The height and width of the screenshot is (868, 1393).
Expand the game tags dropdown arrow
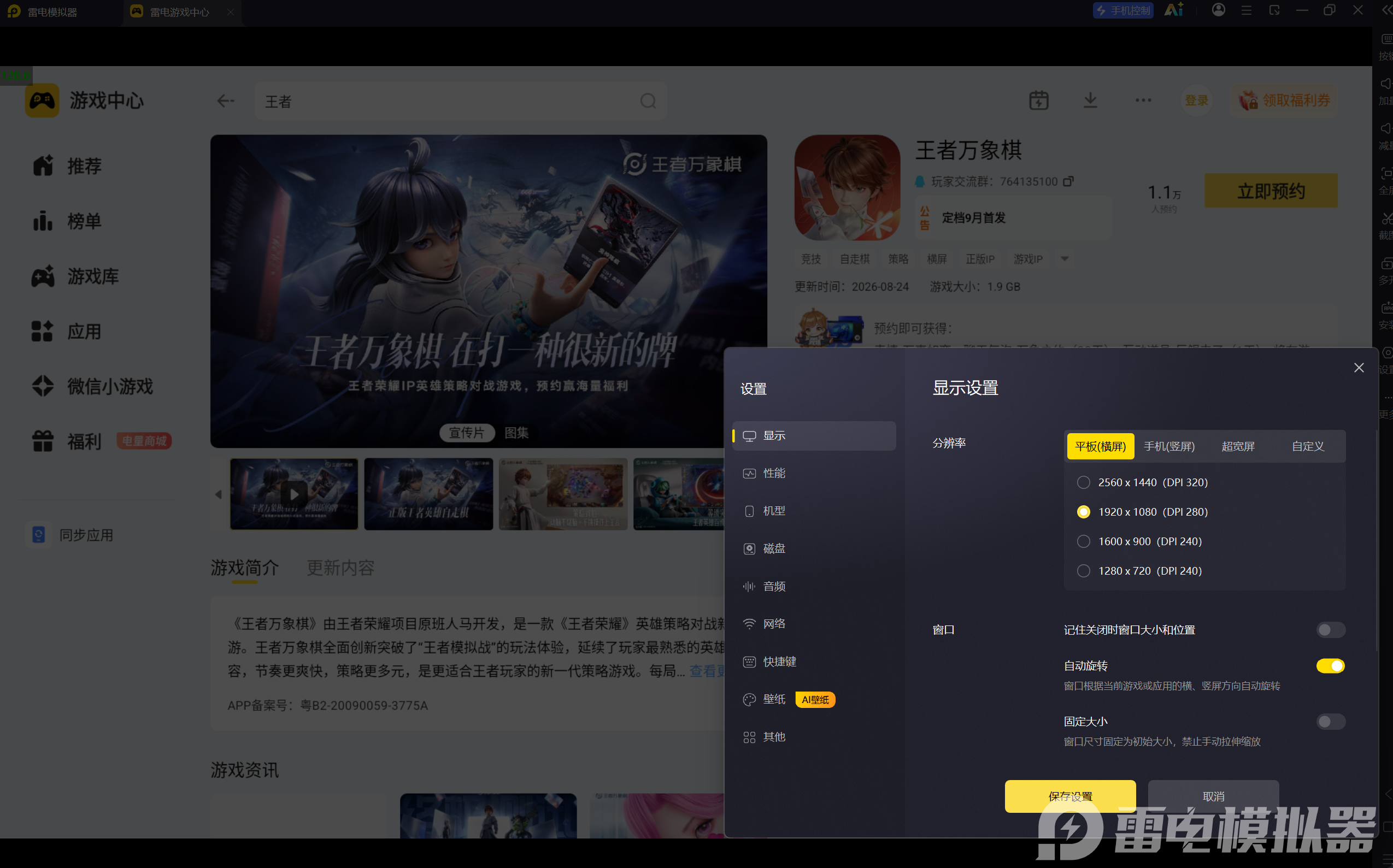pos(1065,259)
